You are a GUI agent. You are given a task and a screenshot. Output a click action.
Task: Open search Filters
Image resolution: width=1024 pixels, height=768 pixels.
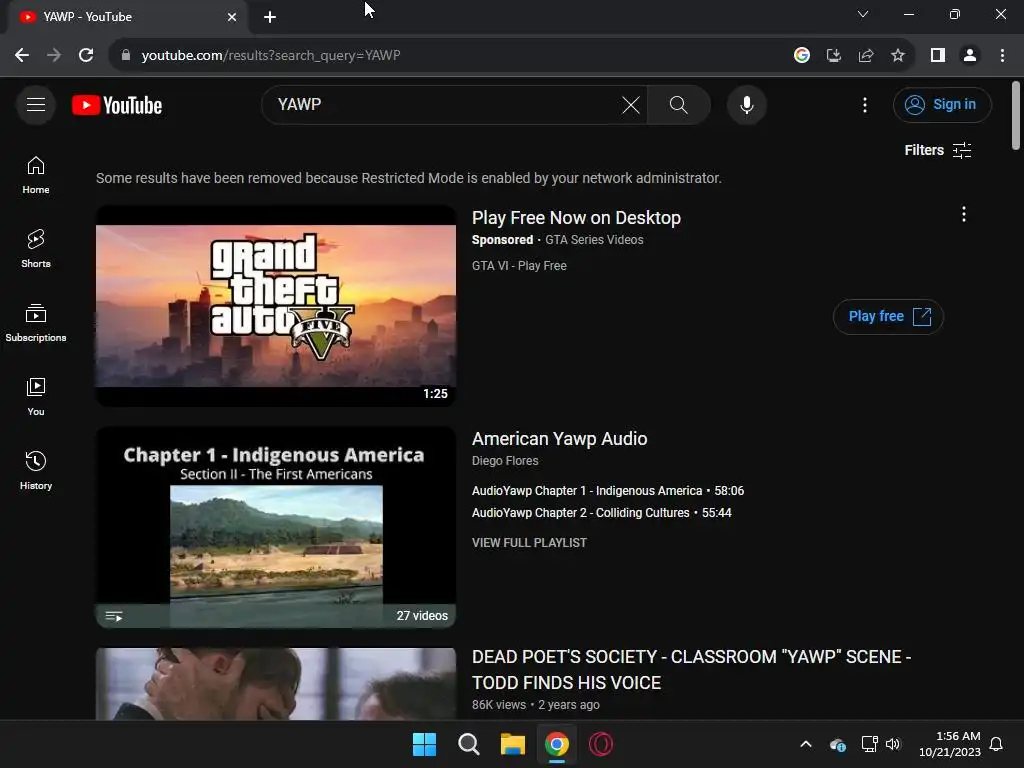[x=938, y=150]
